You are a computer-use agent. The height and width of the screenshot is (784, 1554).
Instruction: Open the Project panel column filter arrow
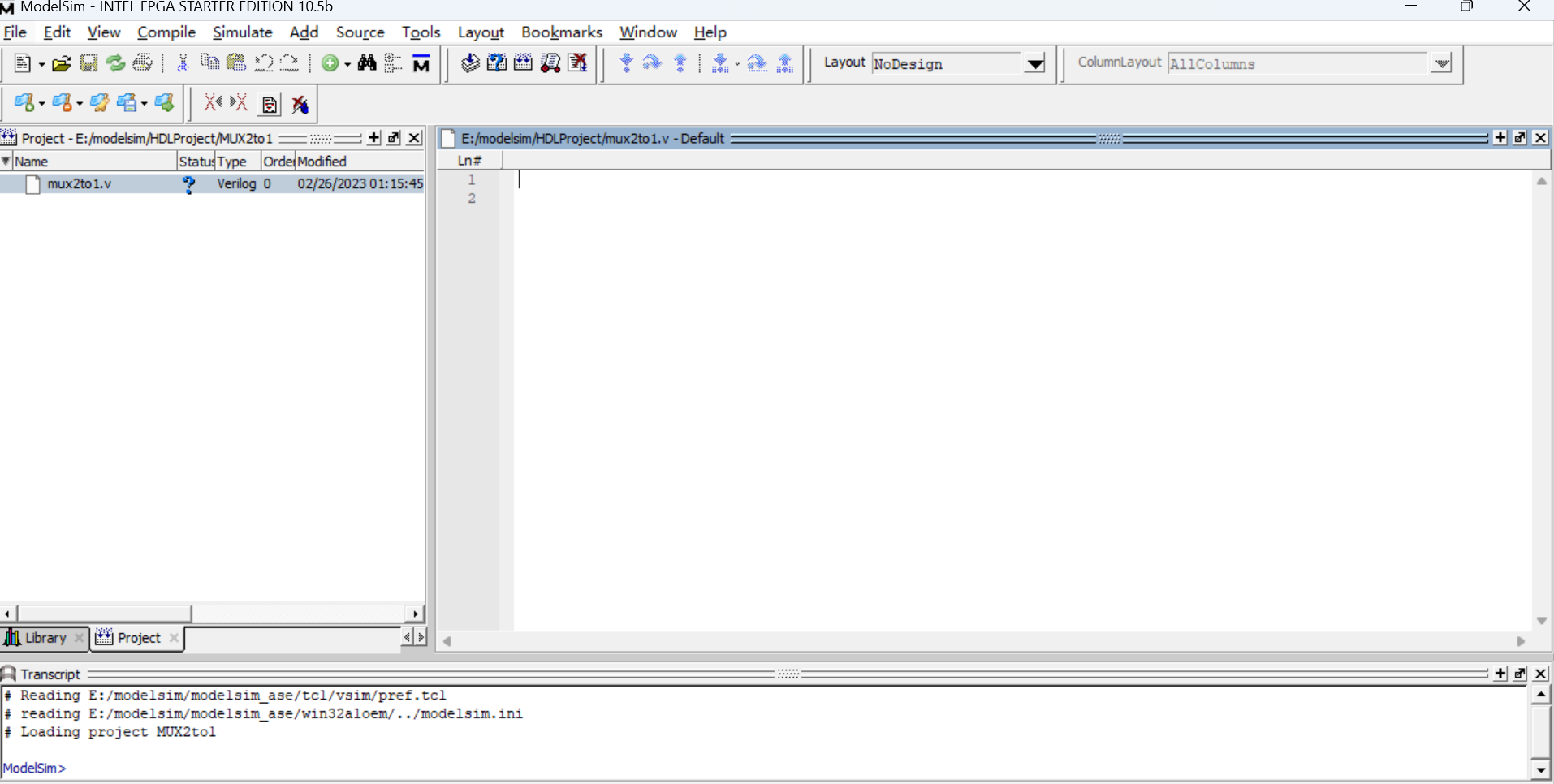tap(6, 161)
